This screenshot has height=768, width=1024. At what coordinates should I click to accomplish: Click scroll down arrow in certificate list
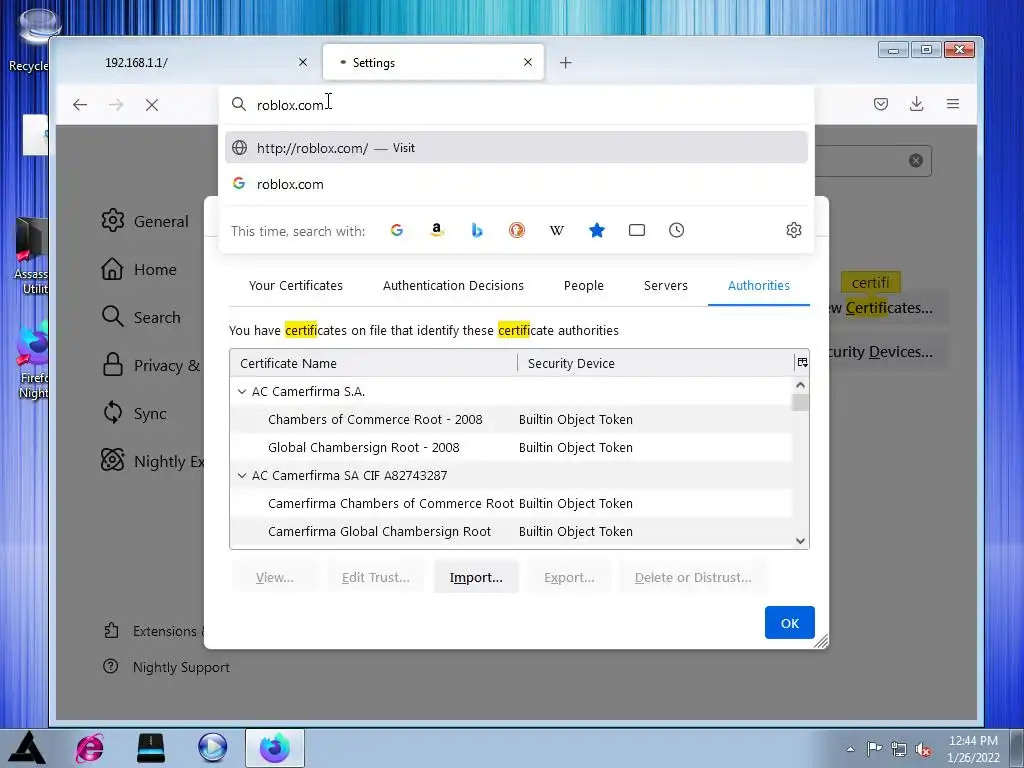800,540
